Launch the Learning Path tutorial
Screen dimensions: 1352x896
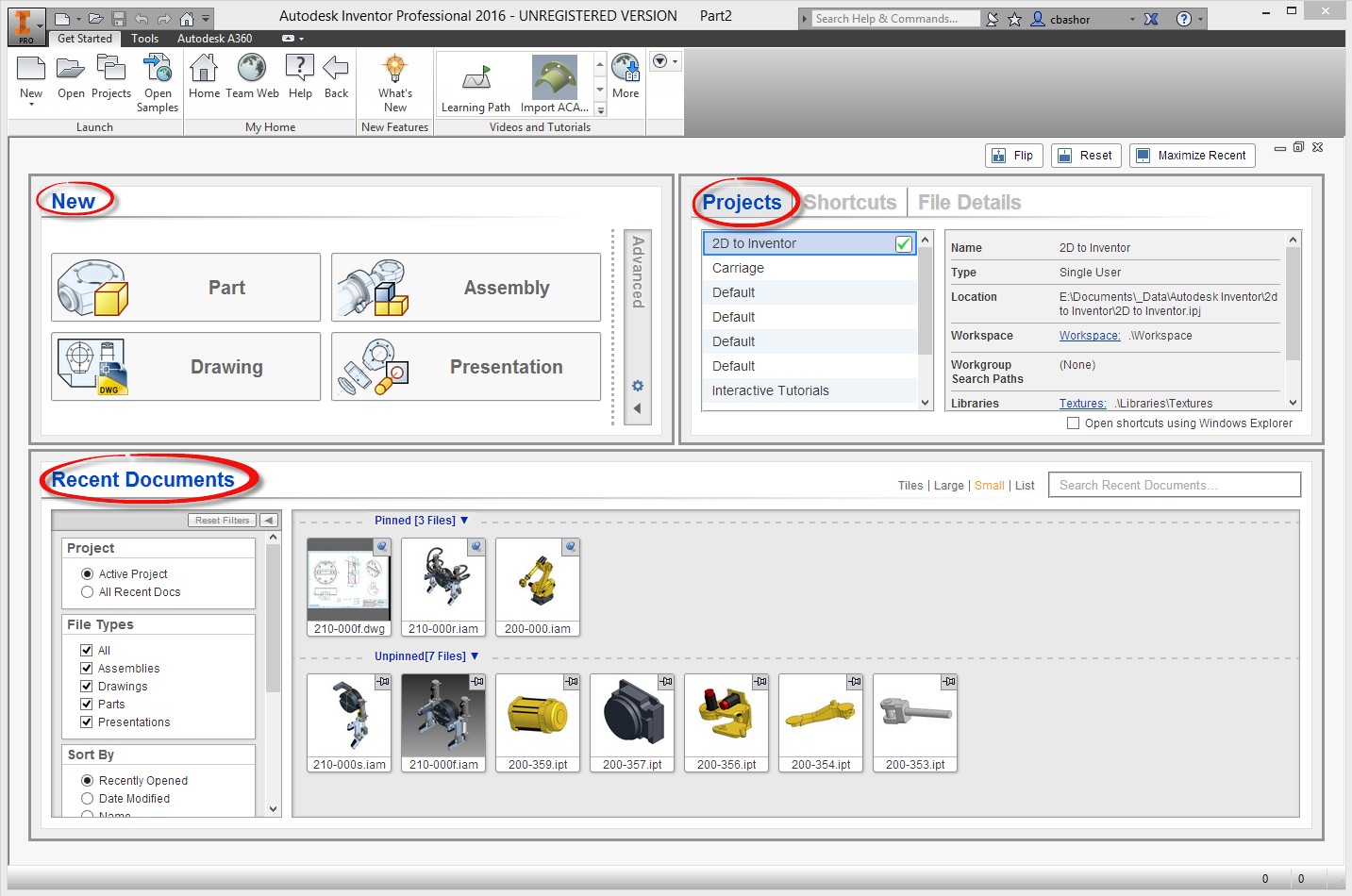coord(476,87)
